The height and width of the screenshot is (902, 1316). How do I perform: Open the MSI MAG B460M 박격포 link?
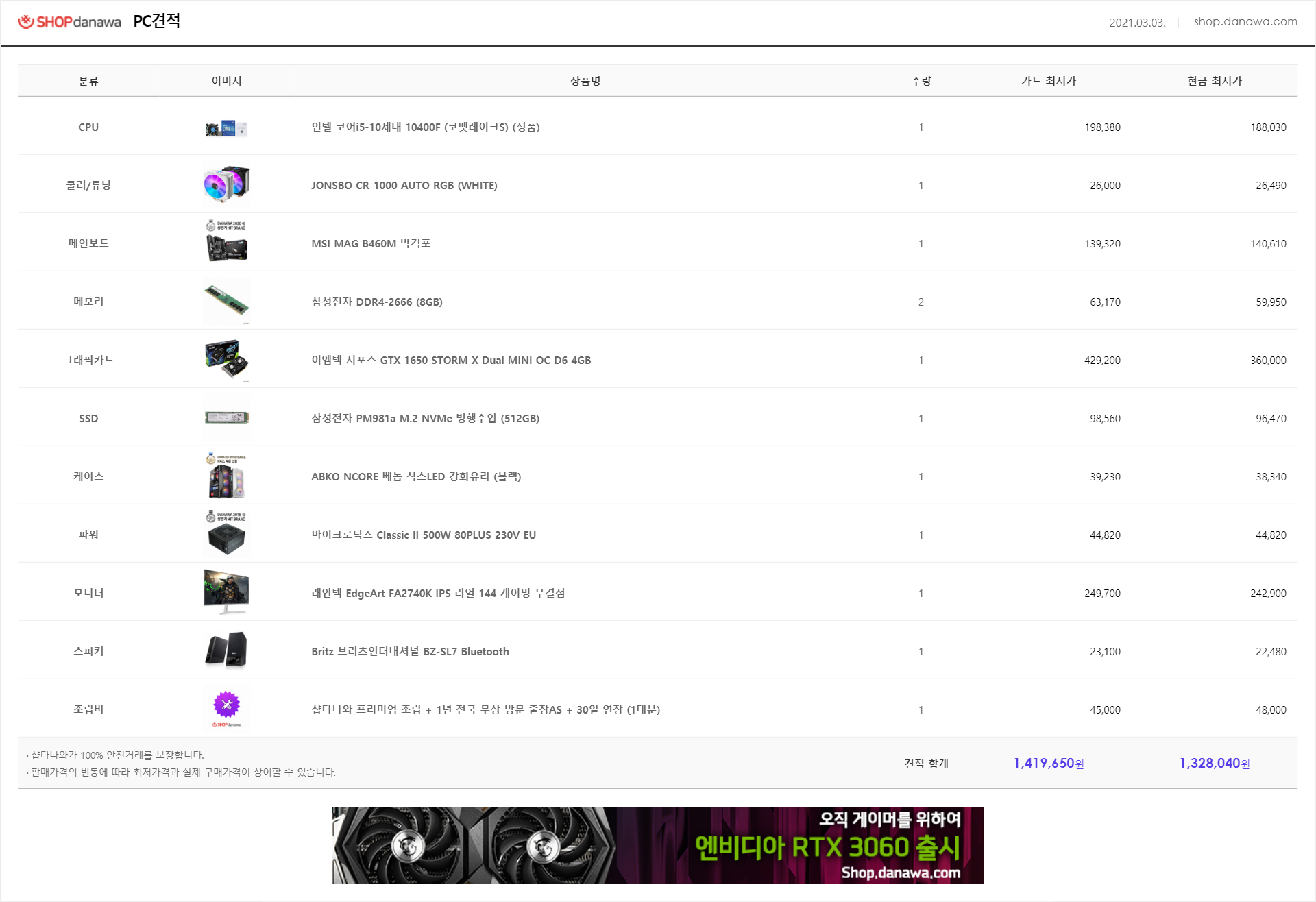point(371,244)
